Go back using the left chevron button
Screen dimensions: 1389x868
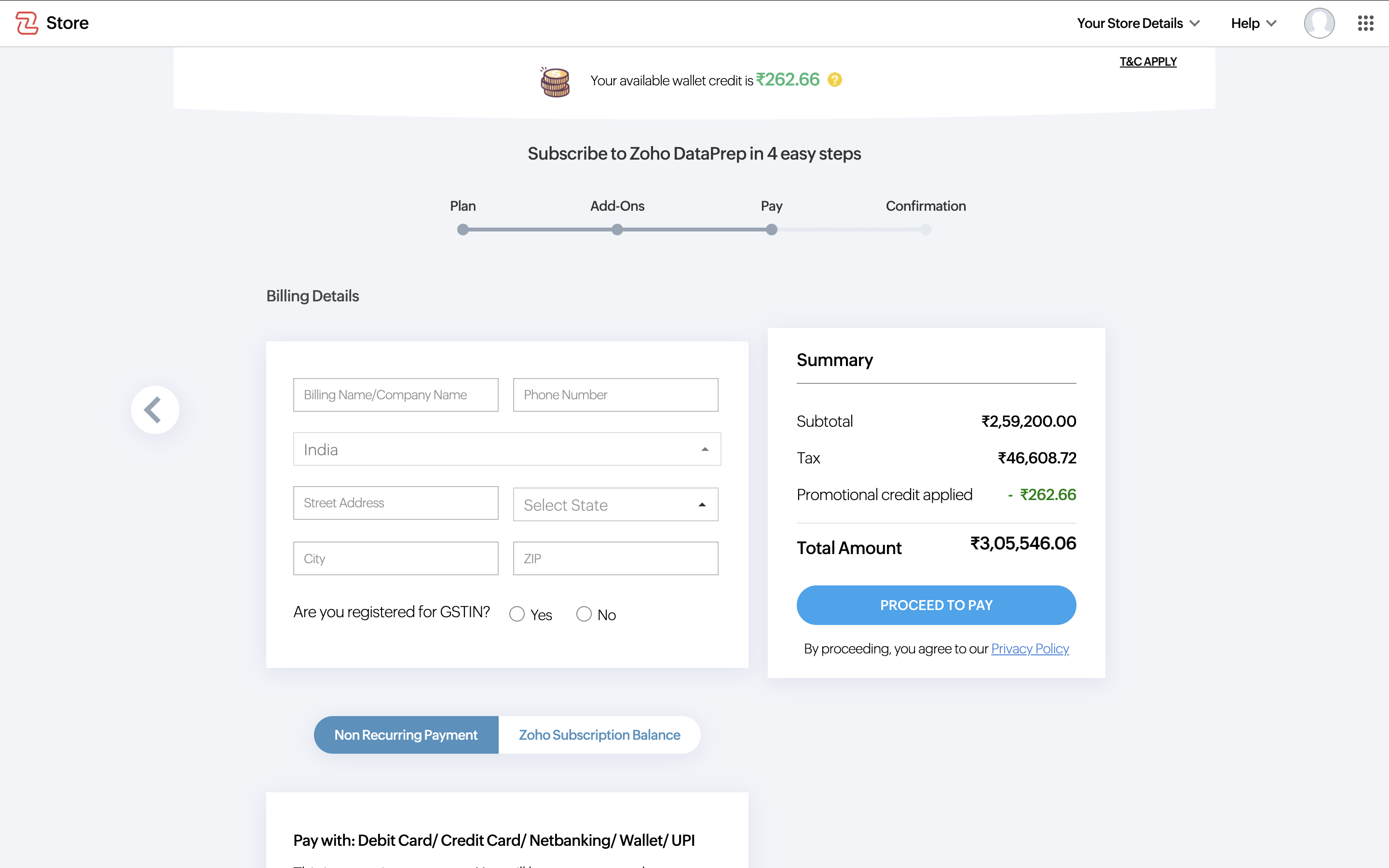(155, 410)
